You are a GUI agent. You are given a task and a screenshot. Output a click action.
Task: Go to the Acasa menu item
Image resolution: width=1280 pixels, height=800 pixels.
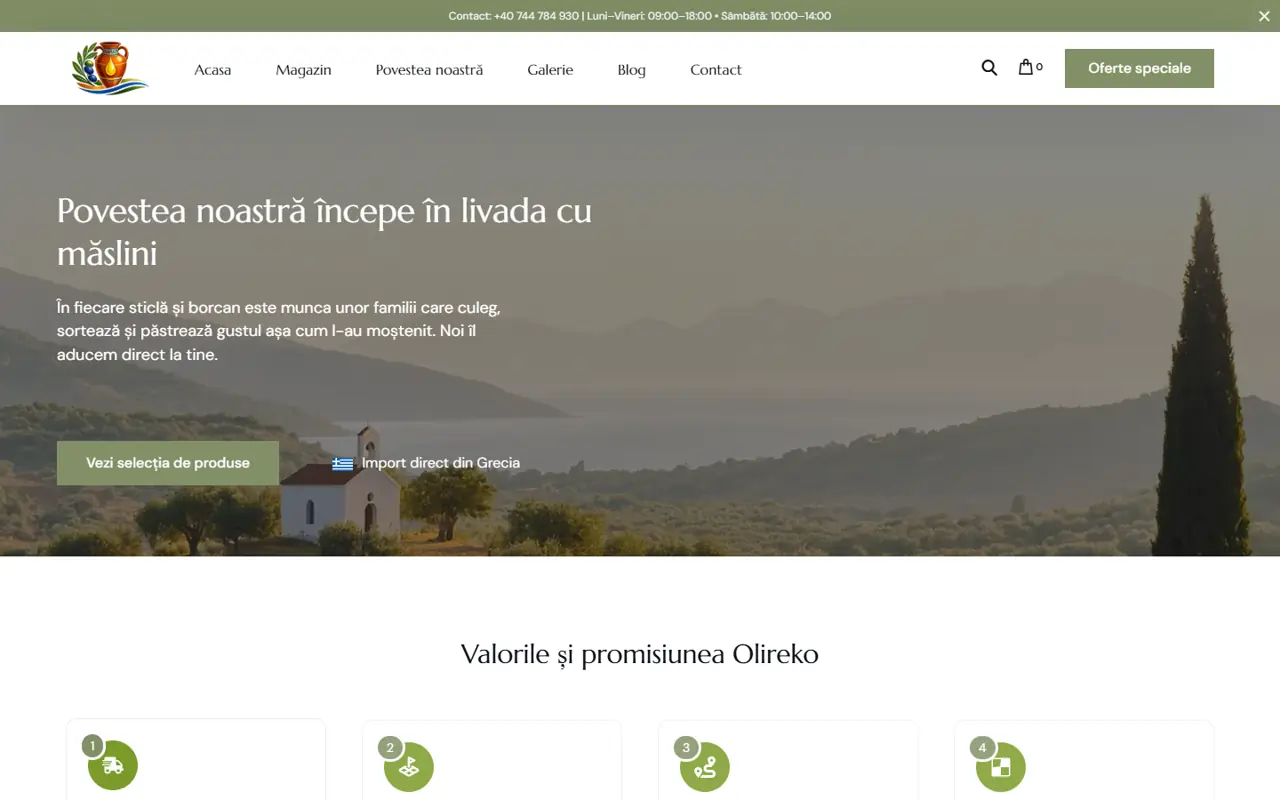tap(213, 70)
